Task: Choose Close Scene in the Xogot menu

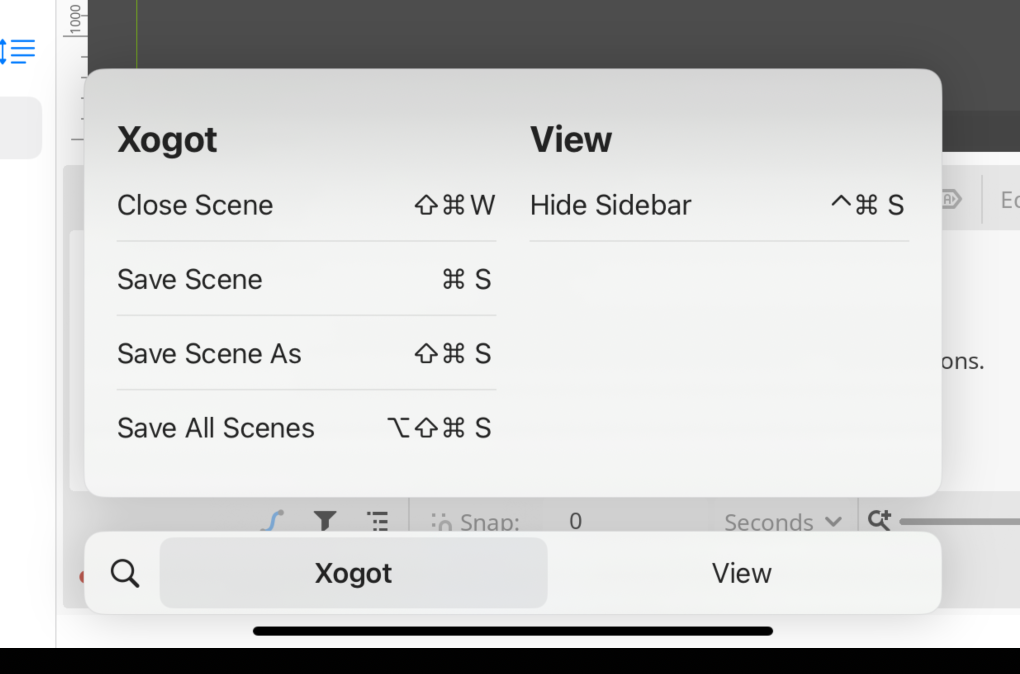Action: click(306, 205)
